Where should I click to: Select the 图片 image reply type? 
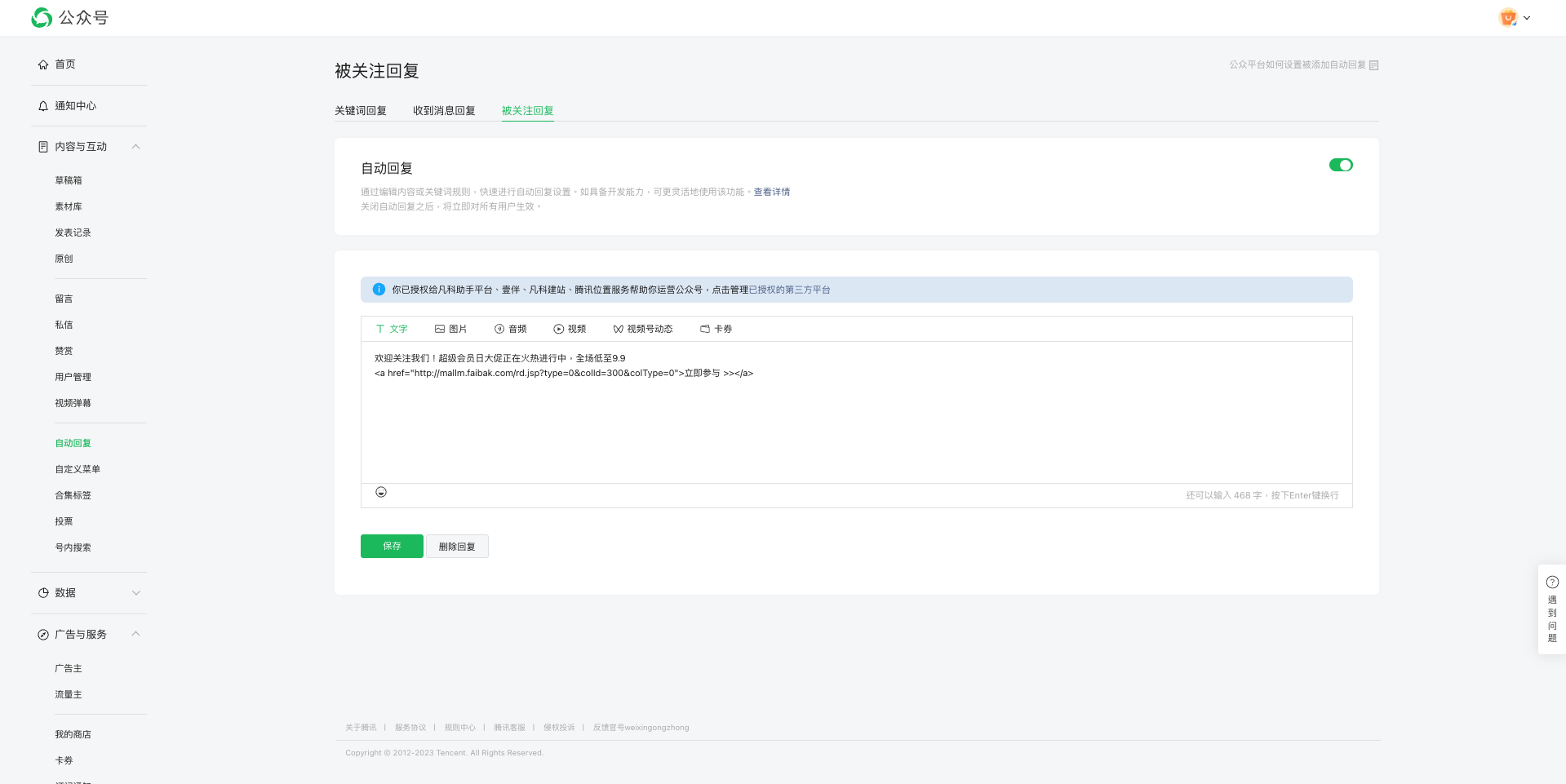click(450, 329)
